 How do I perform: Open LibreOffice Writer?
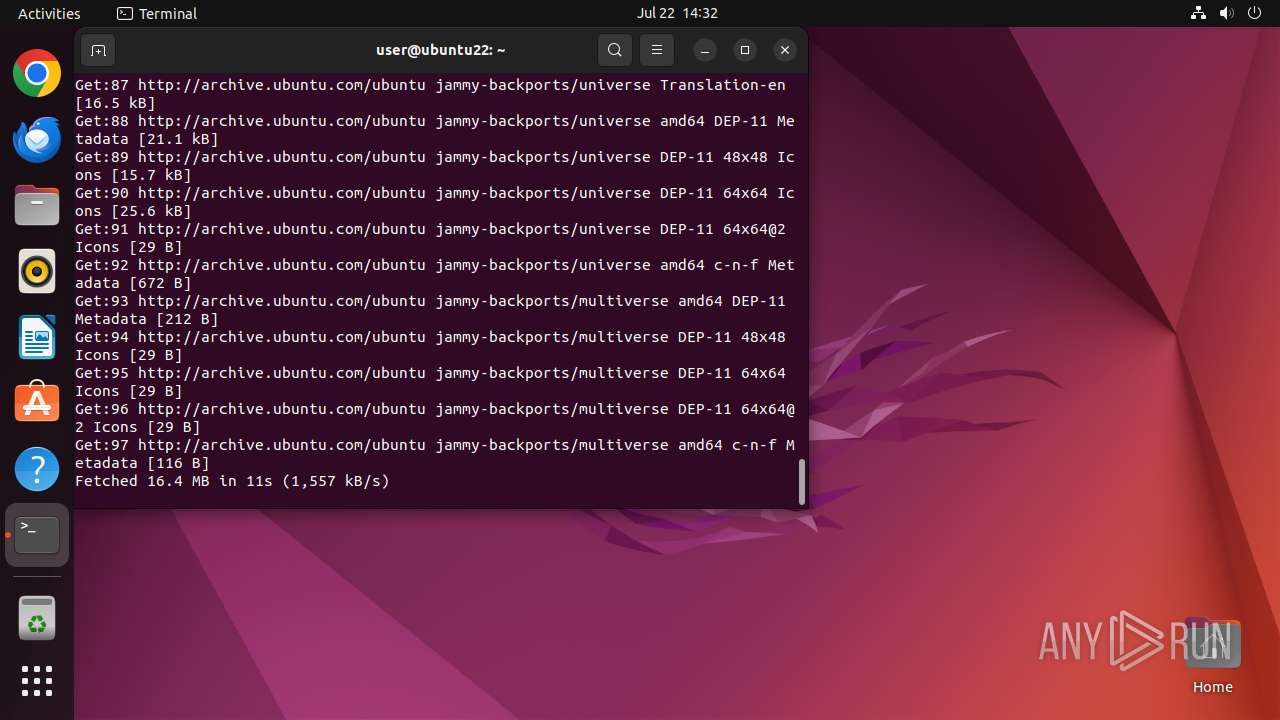[37, 337]
